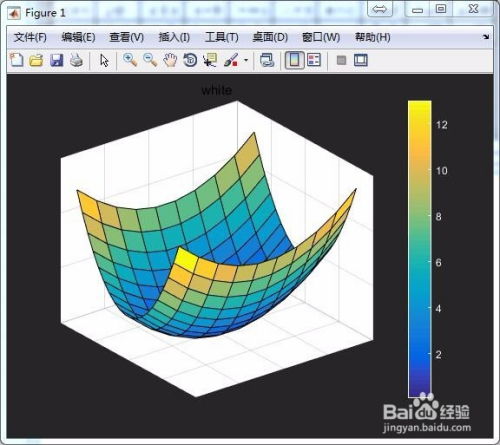Click the MATLAB logo in title bar
This screenshot has width=500, height=445.
tap(14, 13)
